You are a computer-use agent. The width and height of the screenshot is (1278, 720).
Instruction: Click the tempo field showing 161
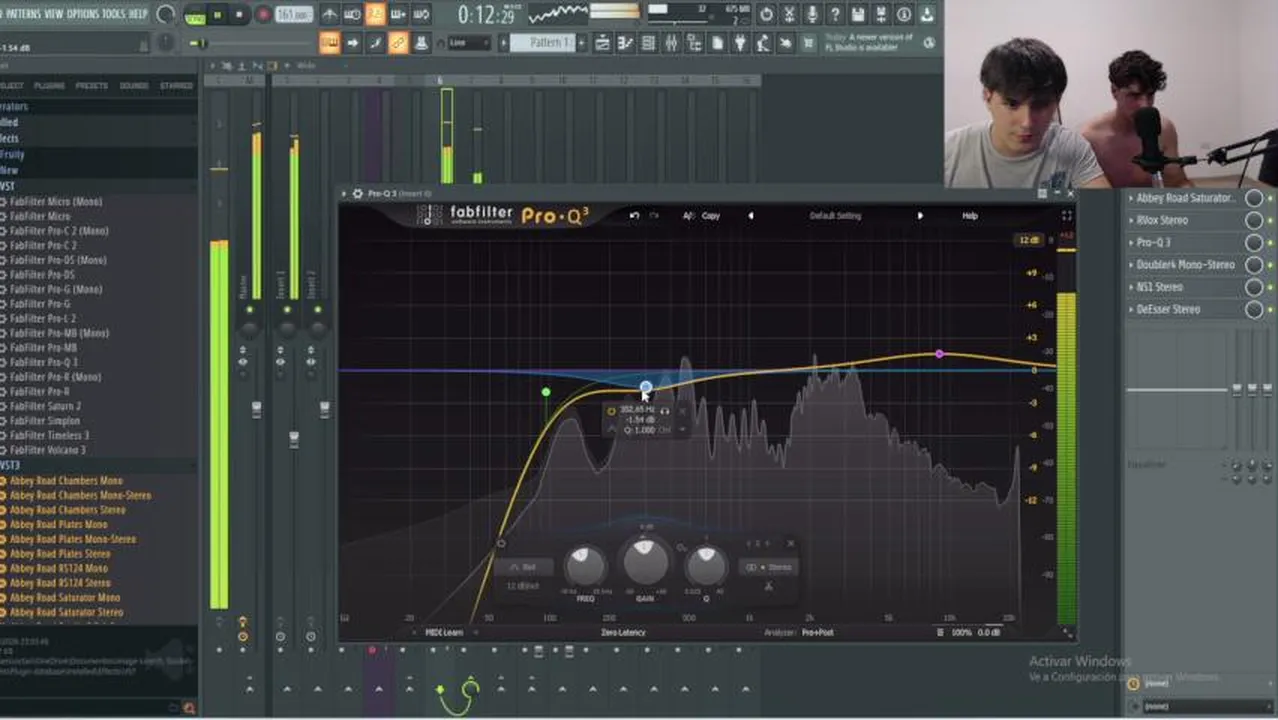[x=294, y=15]
